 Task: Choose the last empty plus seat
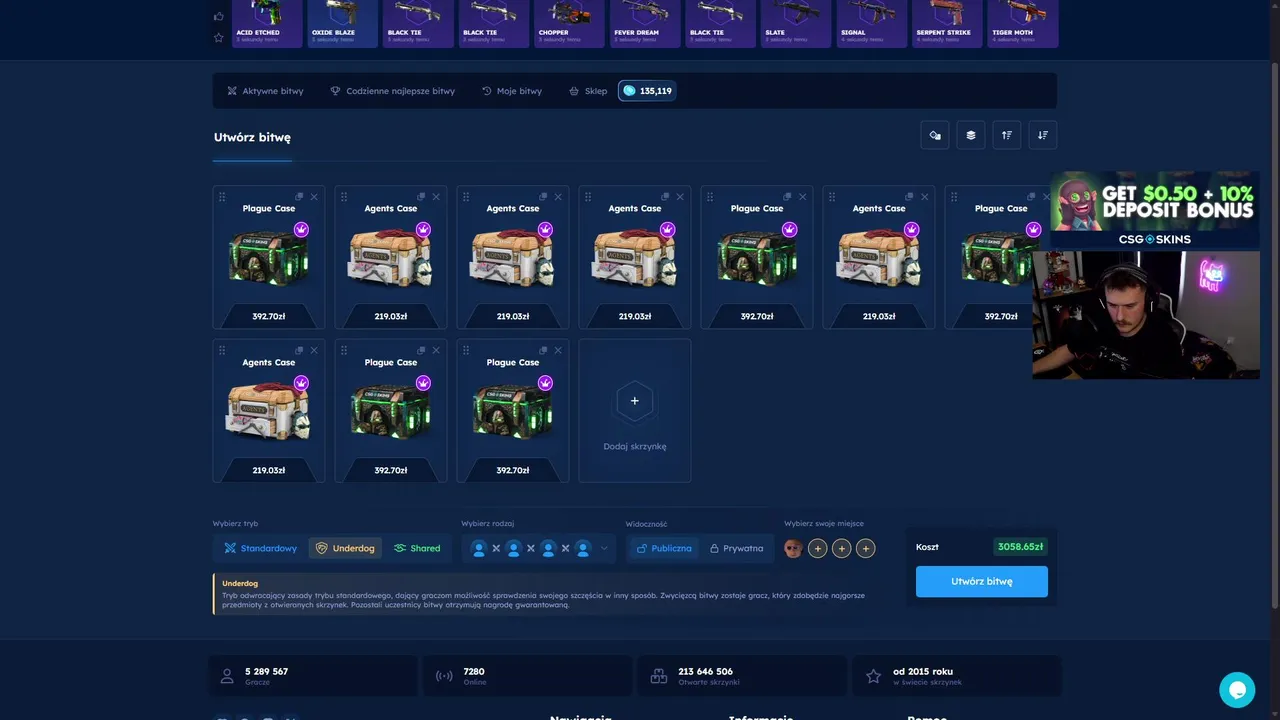coord(866,548)
